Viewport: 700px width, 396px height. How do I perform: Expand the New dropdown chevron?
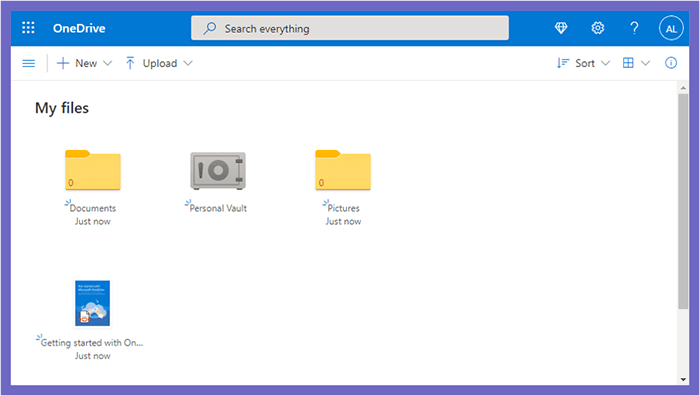108,63
